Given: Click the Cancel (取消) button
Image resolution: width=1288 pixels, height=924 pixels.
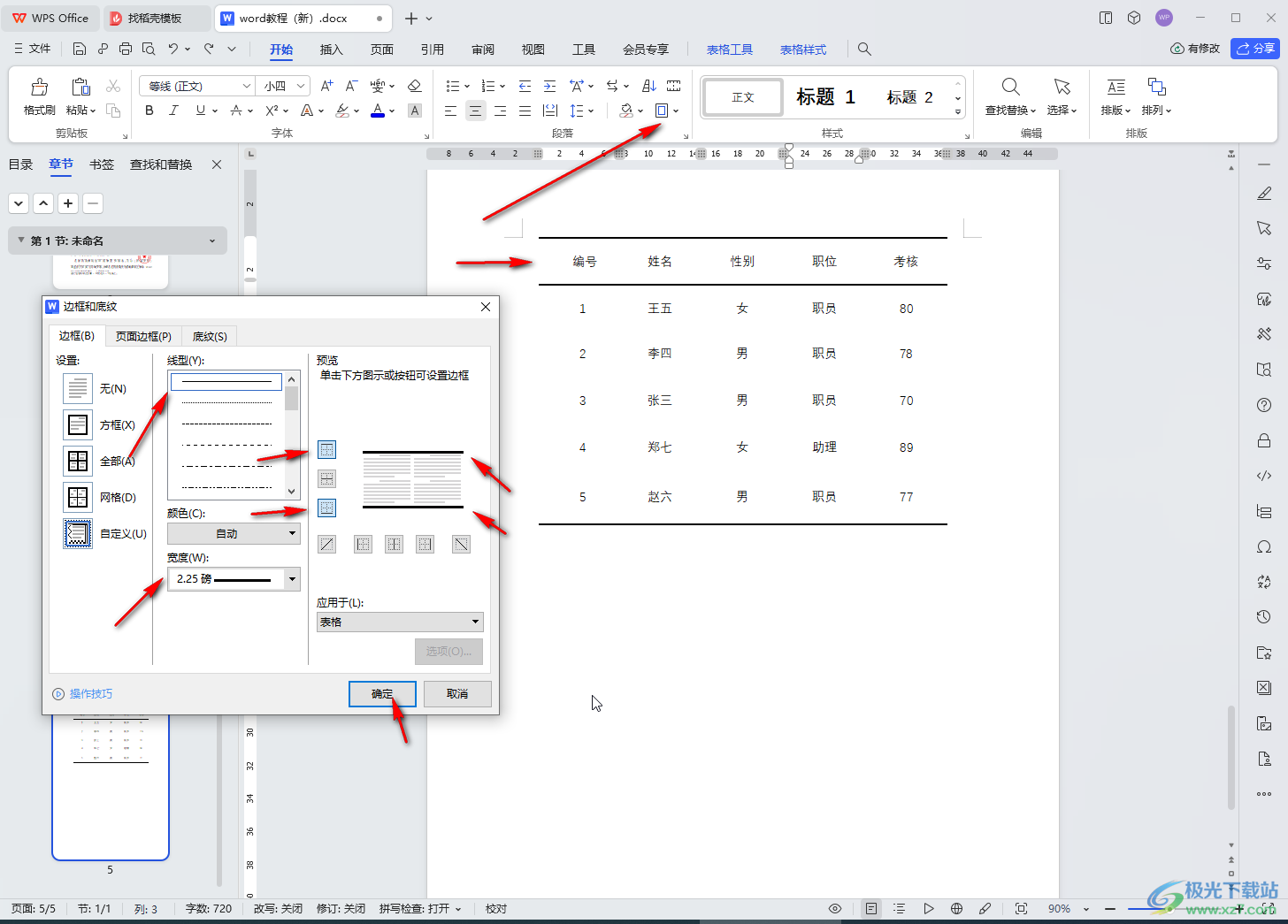Looking at the screenshot, I should pos(457,694).
